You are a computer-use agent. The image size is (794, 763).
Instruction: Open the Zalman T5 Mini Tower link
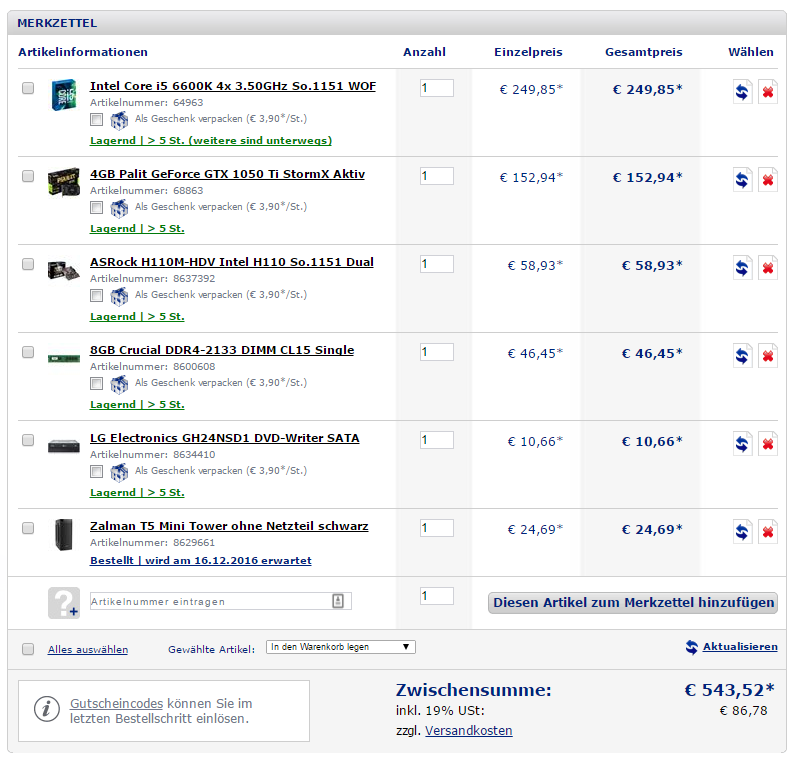click(x=229, y=527)
